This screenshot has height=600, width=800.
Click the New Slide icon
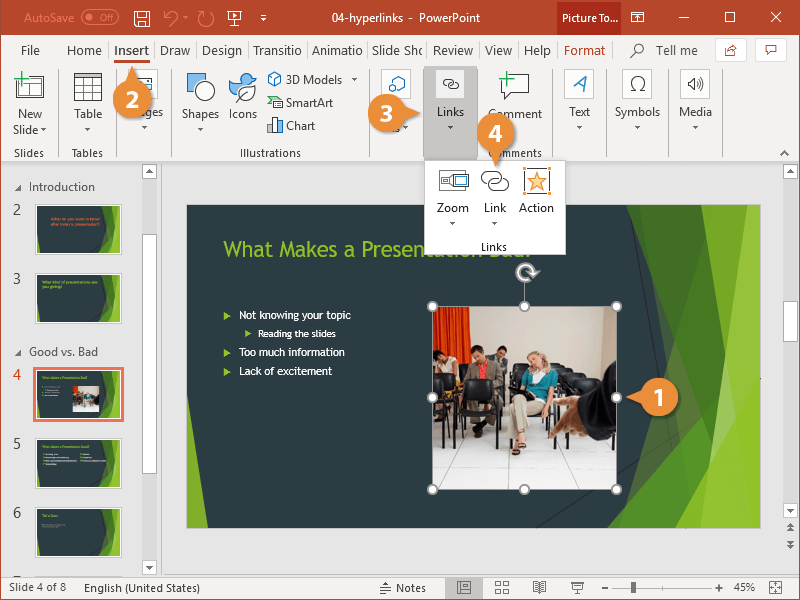(29, 86)
